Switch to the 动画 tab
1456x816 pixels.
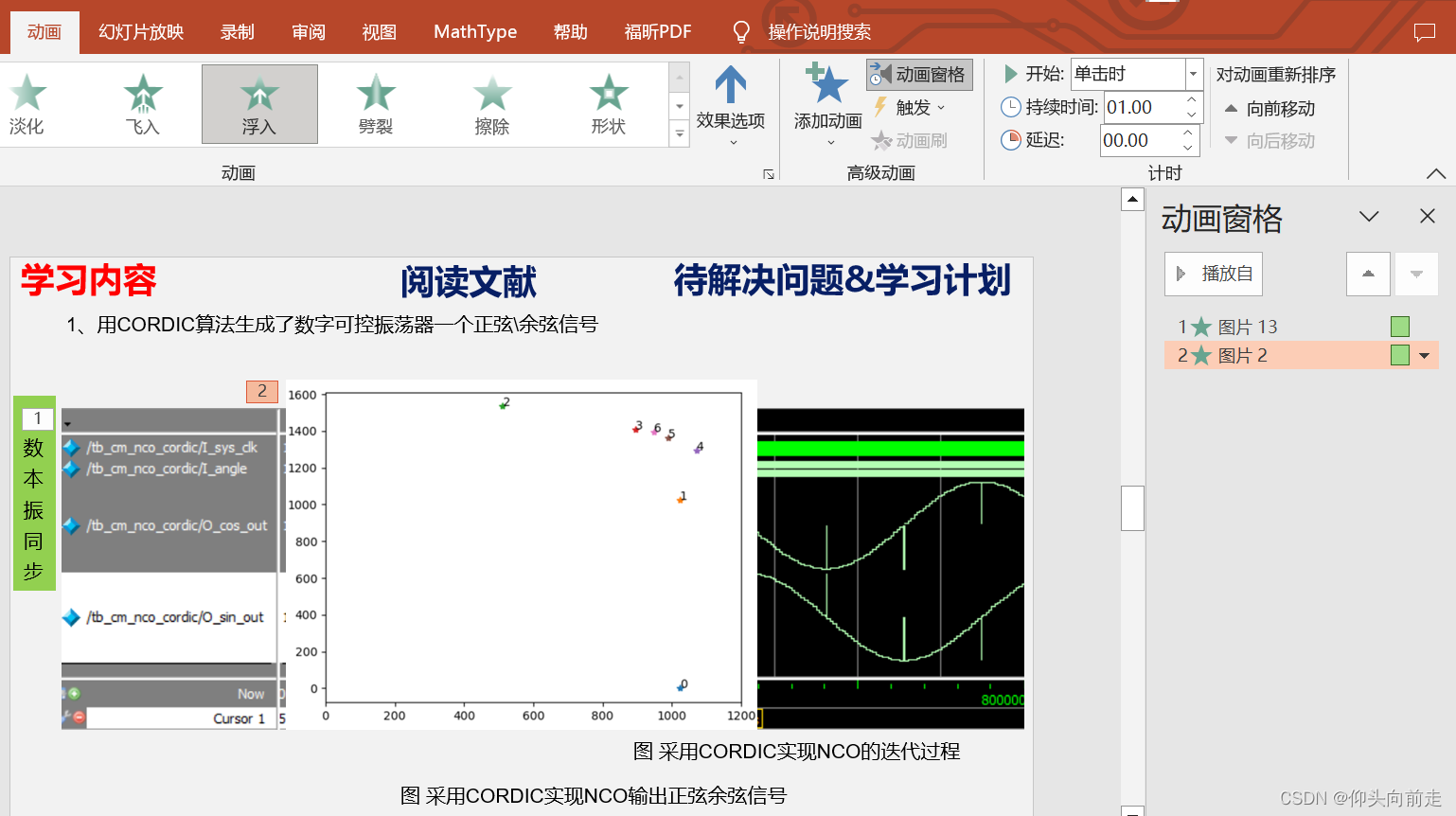click(x=44, y=32)
